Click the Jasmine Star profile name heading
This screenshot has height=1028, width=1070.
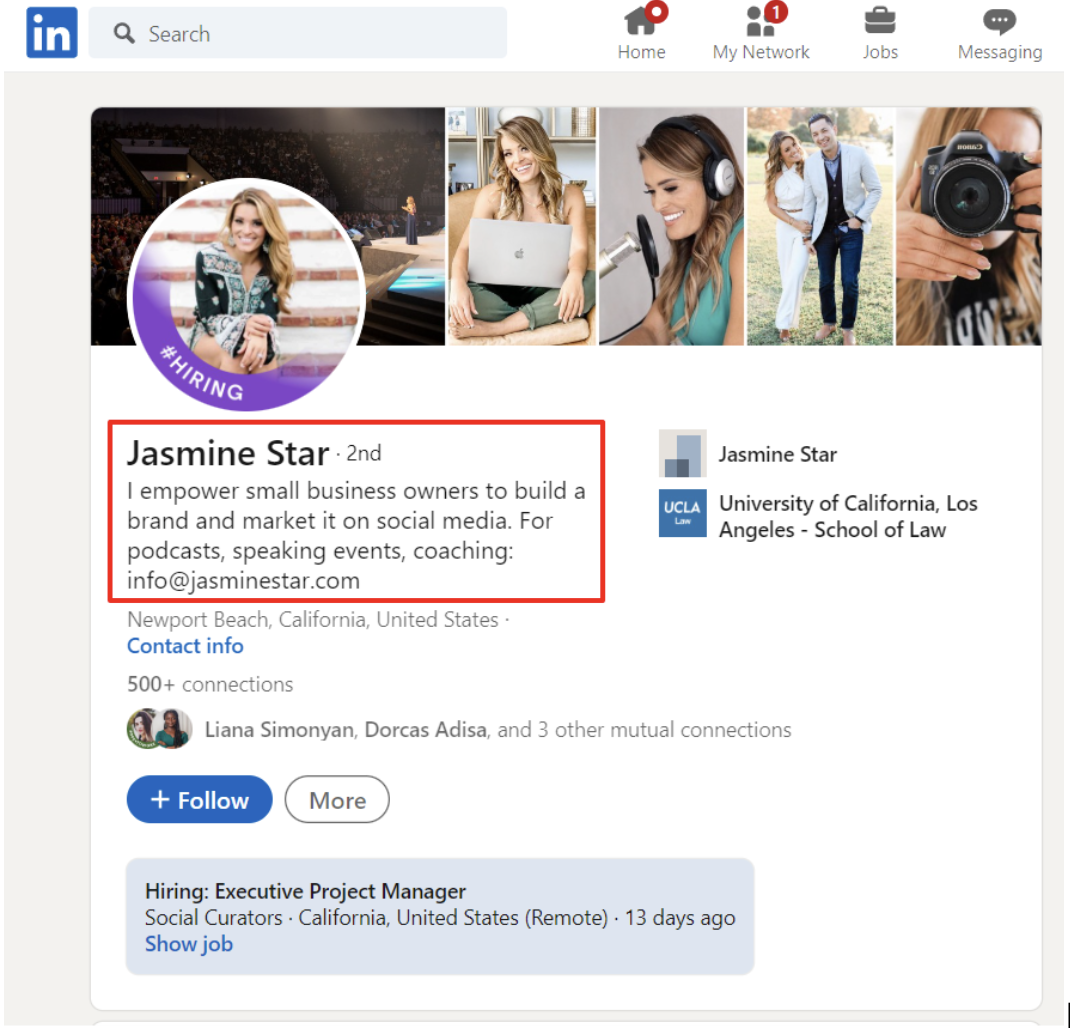(x=229, y=453)
